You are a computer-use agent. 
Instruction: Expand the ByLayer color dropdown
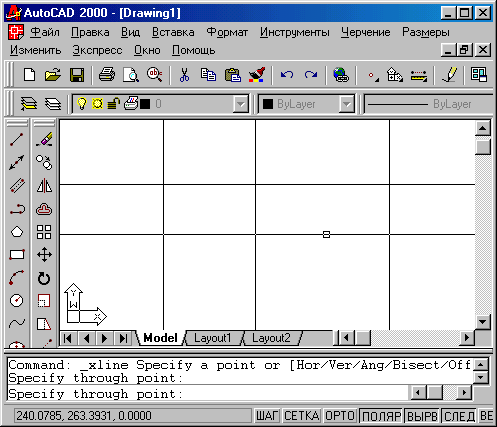(347, 104)
